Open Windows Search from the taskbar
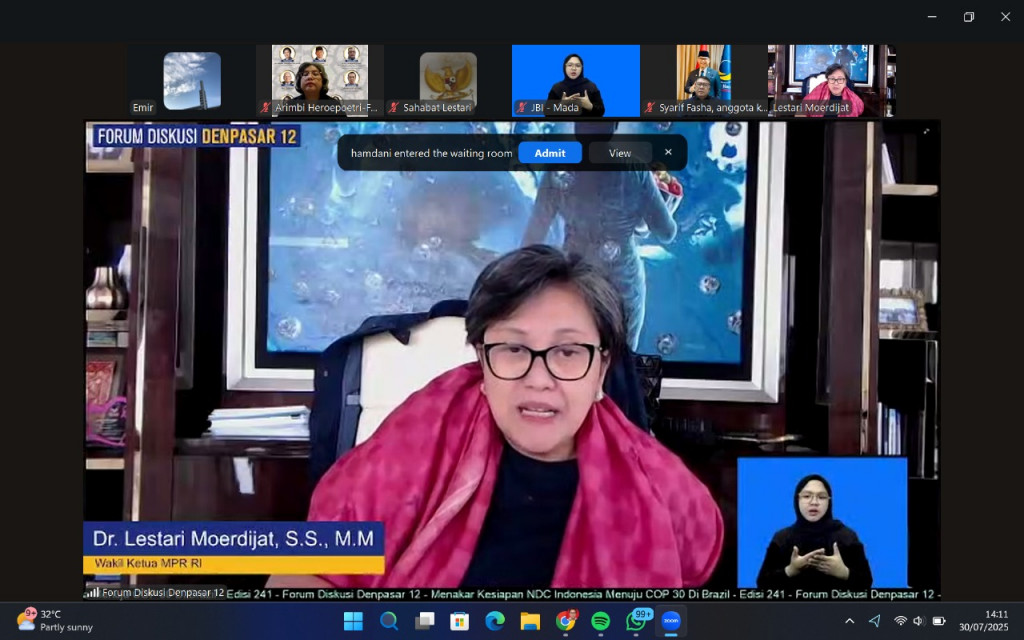Viewport: 1024px width, 640px height. click(x=389, y=621)
